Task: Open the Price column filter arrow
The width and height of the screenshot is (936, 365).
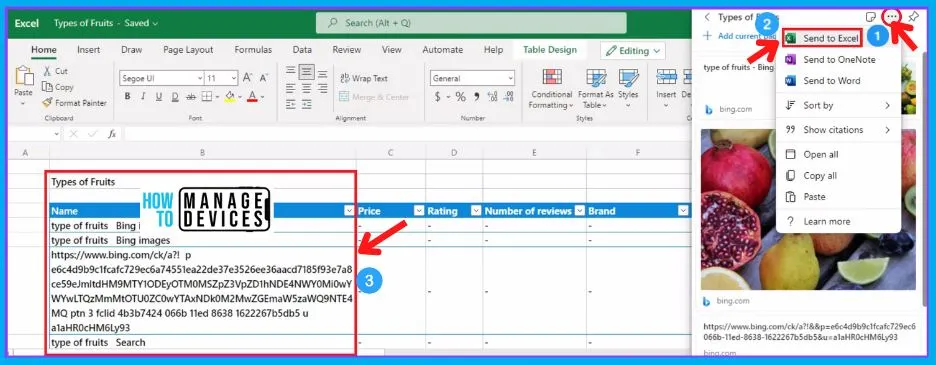Action: [x=418, y=211]
